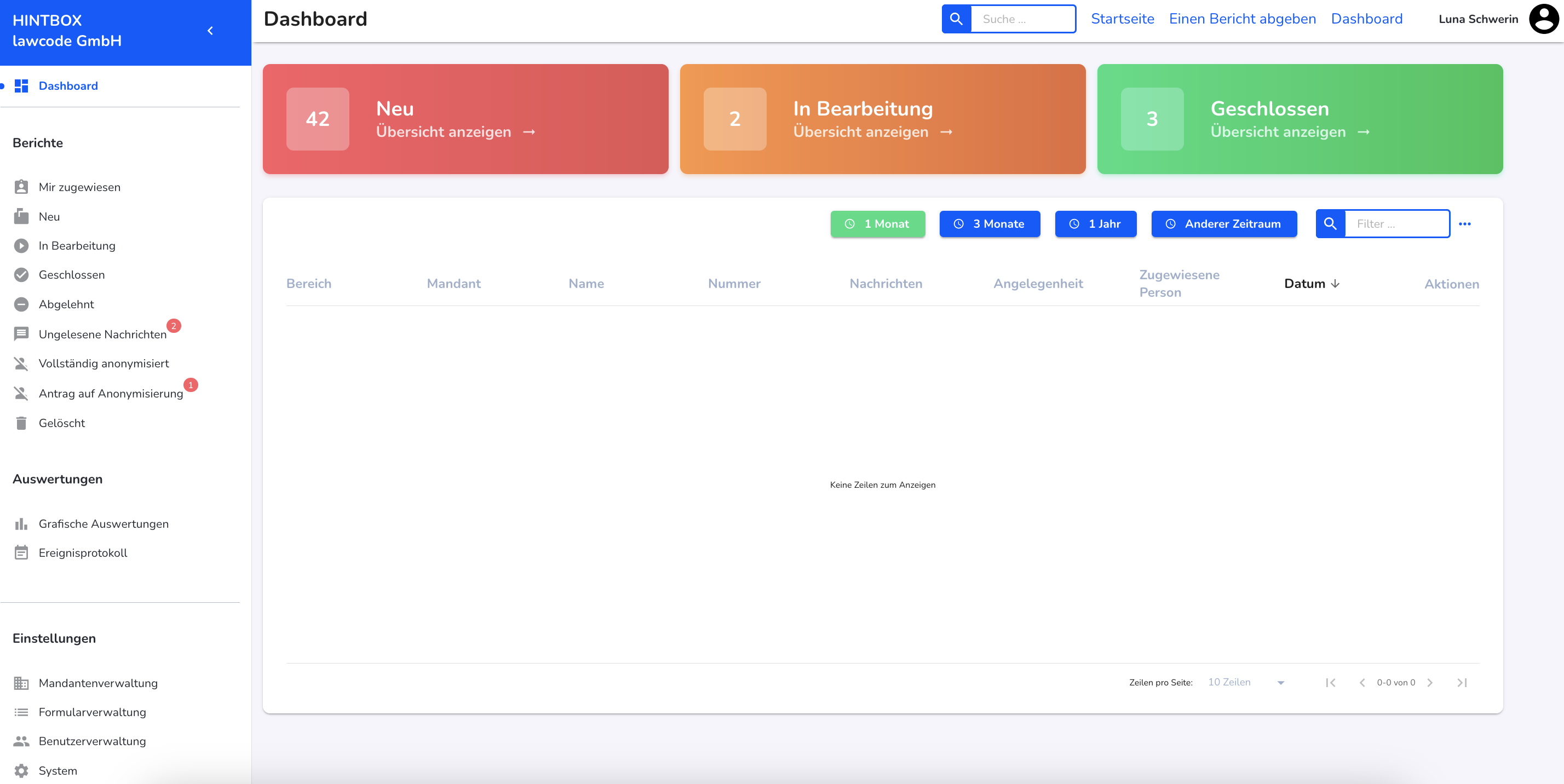Open Benutzerverwaltung settings
Image resolution: width=1564 pixels, height=784 pixels.
coord(93,741)
